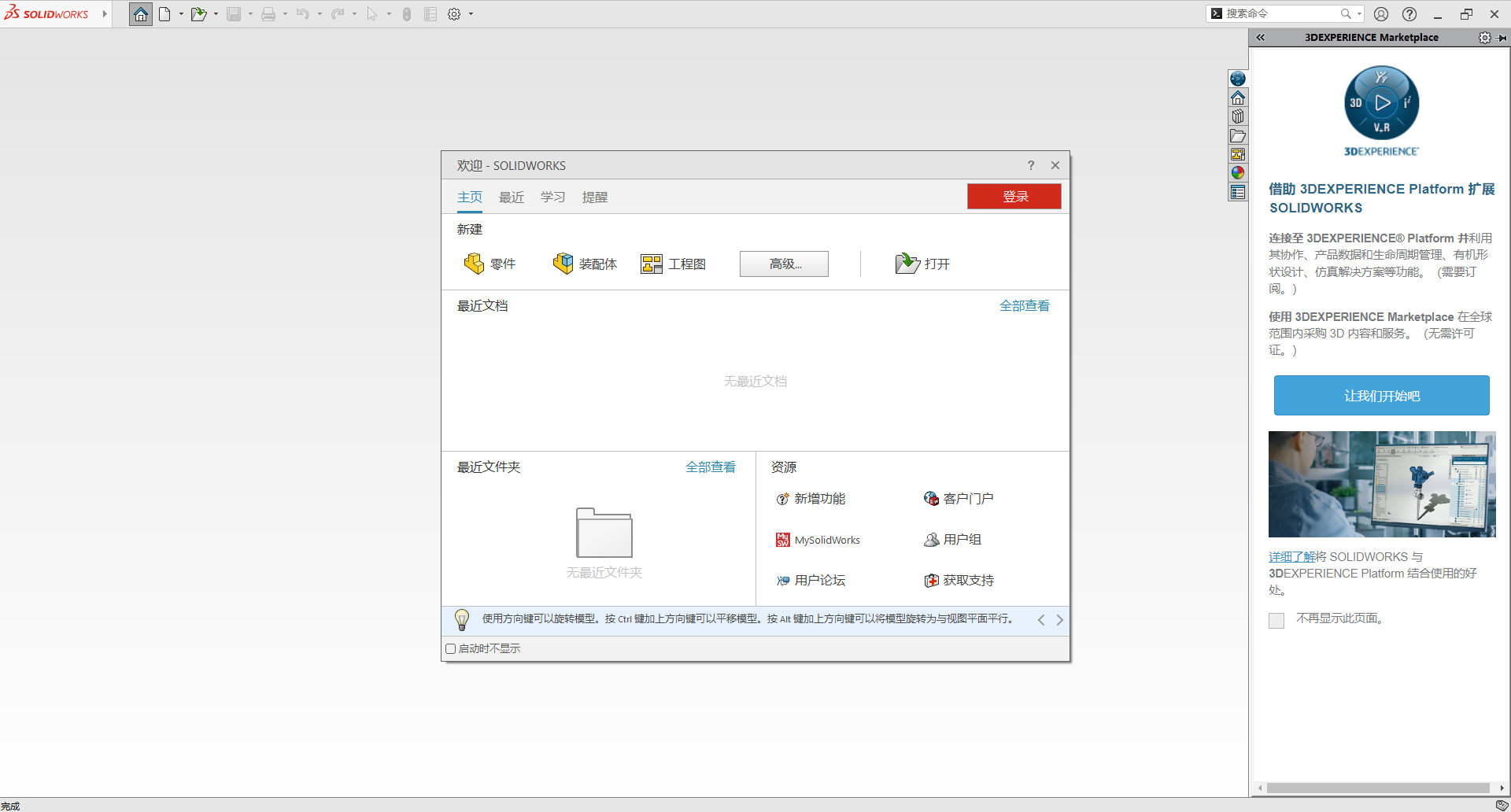
Task: Check 不再显示此页面 in the Marketplace panel
Action: (x=1276, y=620)
